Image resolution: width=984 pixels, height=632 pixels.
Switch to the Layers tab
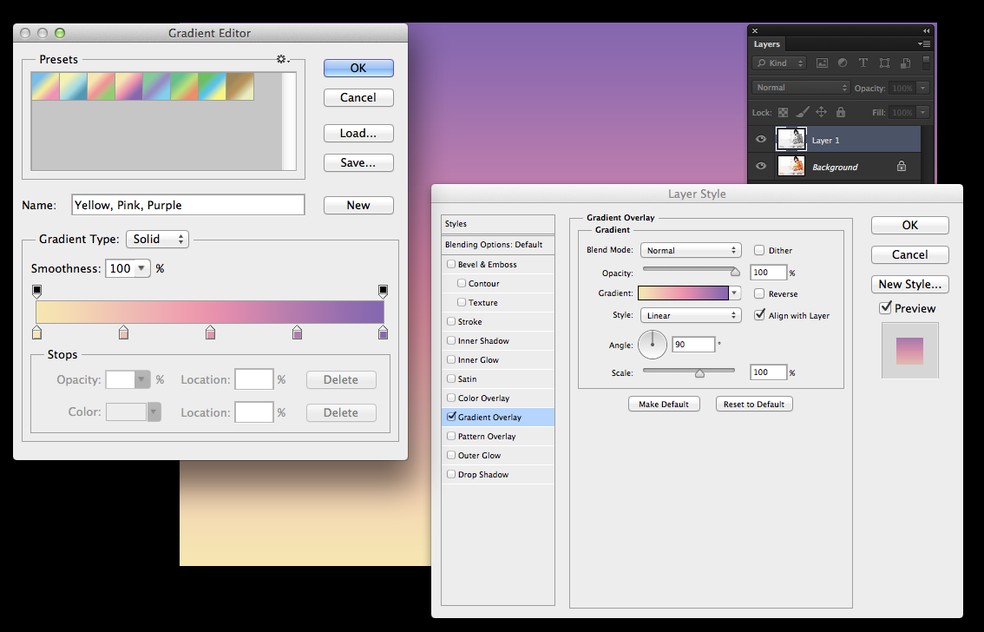pos(766,44)
